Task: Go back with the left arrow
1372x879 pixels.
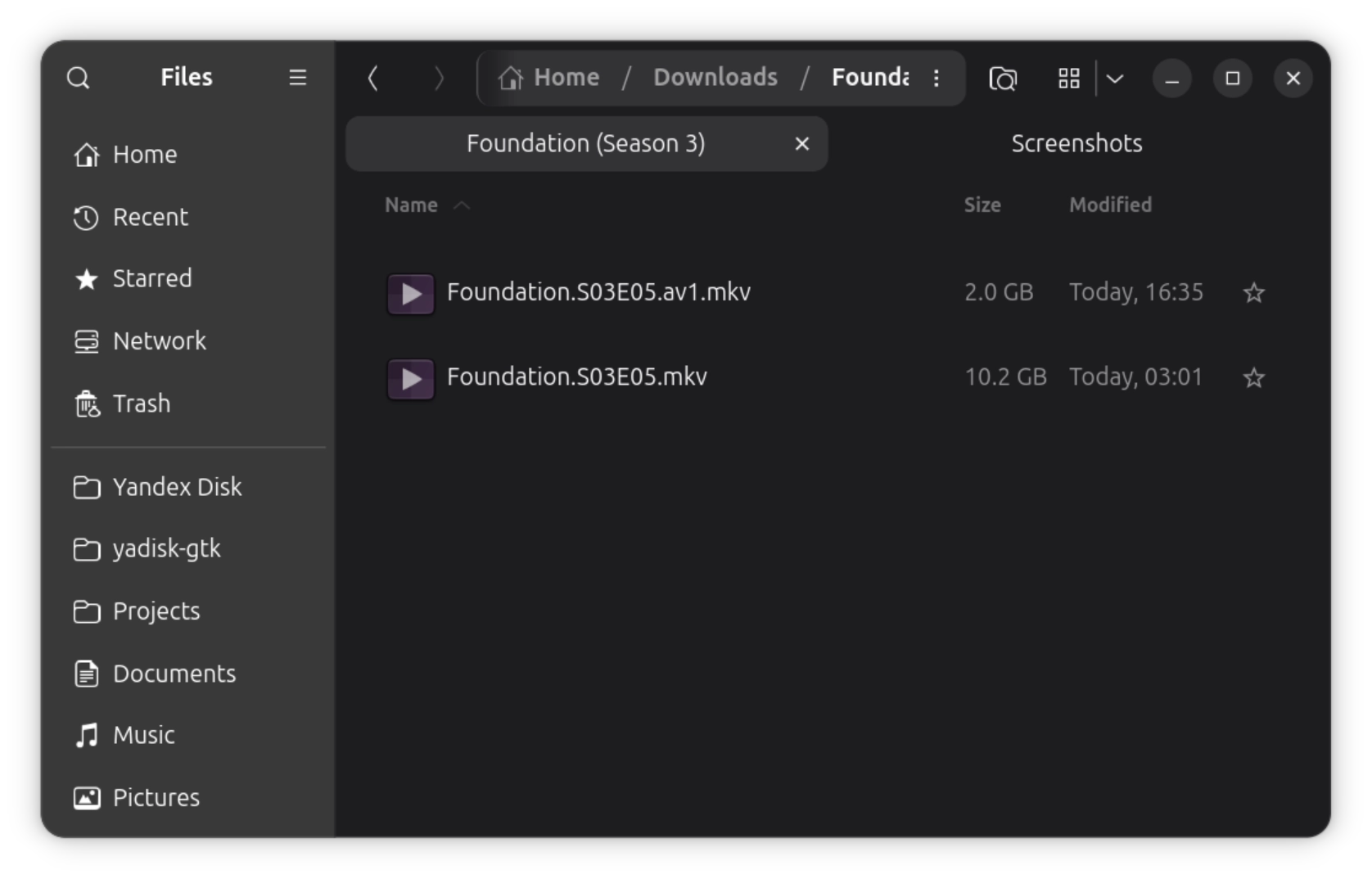Action: tap(372, 78)
